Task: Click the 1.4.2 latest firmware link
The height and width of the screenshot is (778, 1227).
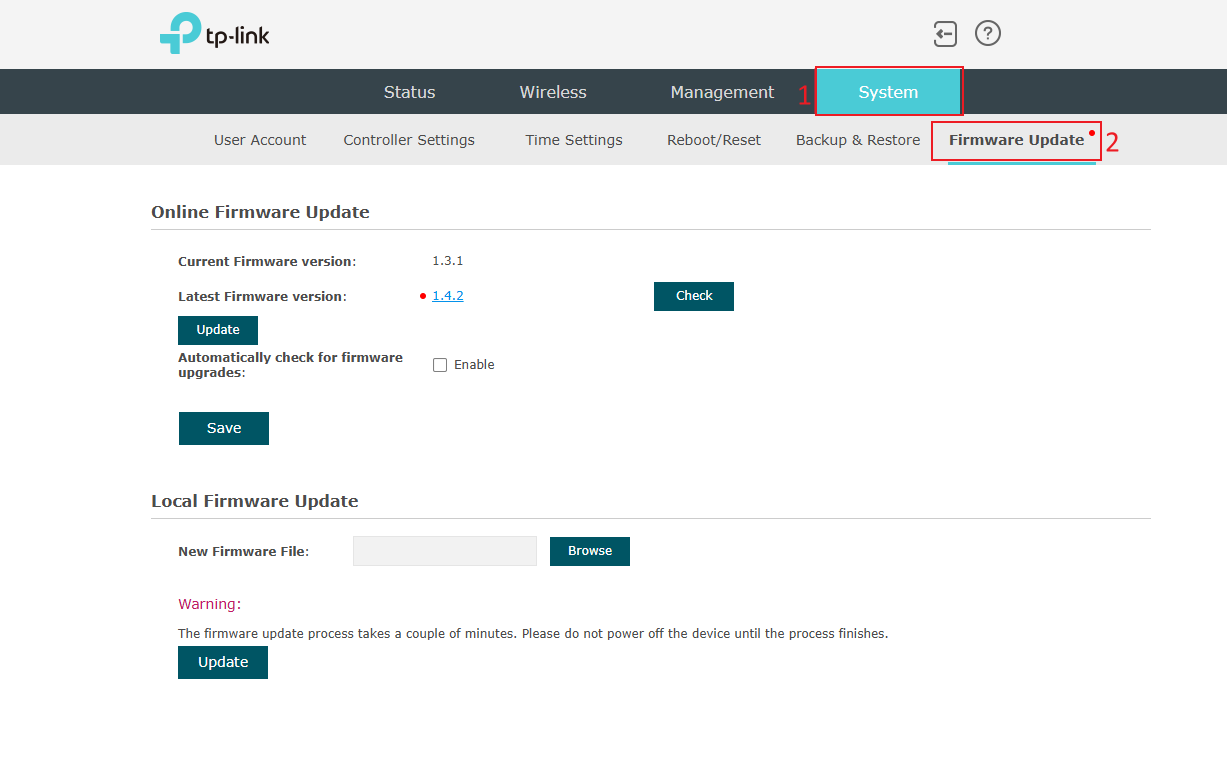Action: (447, 296)
